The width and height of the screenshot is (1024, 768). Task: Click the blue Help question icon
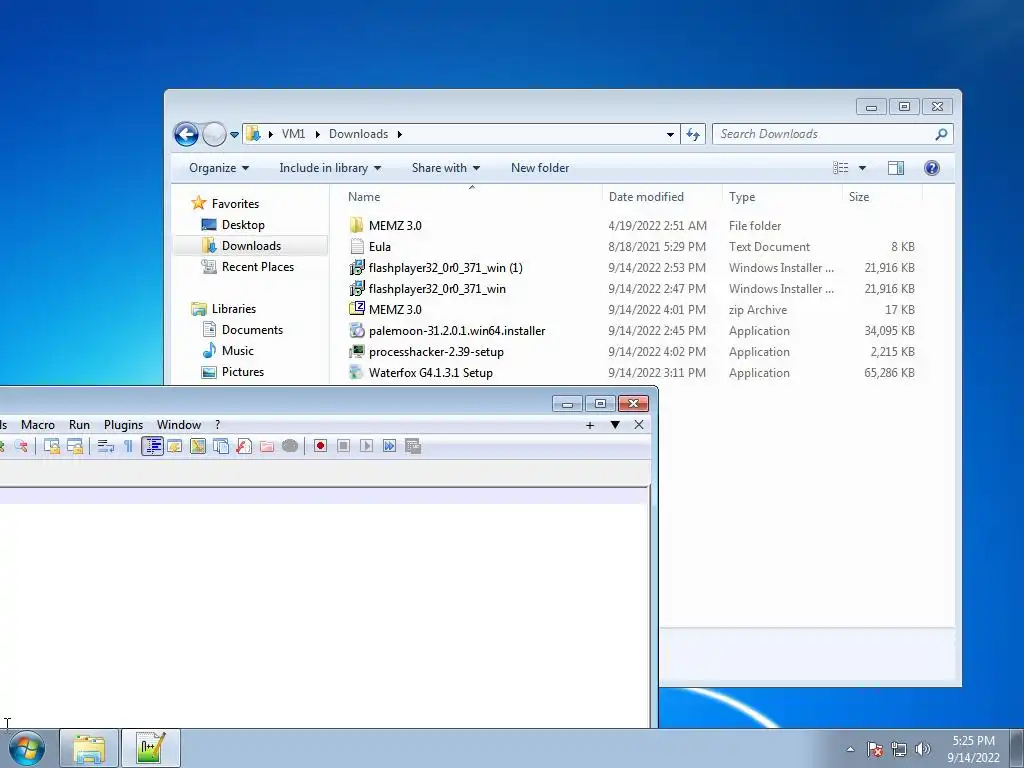click(932, 168)
